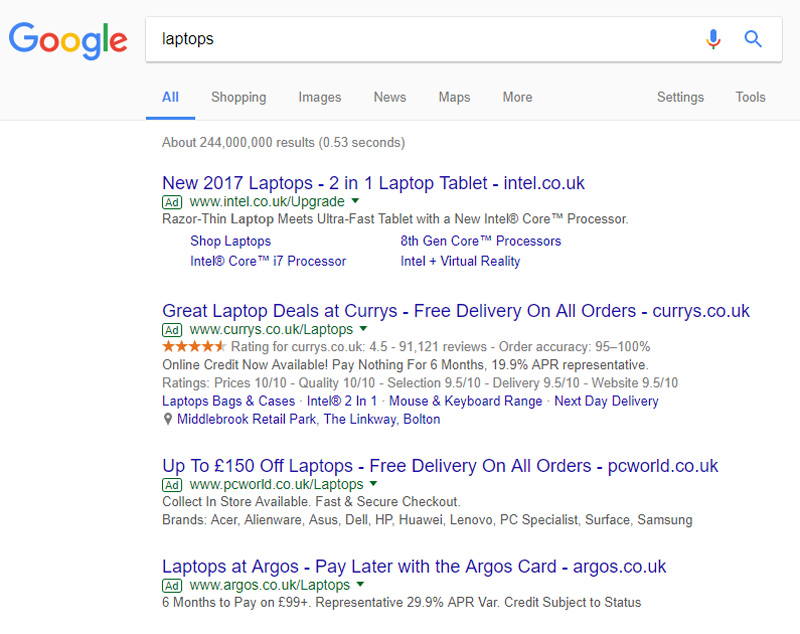Open the Settings menu

[x=680, y=97]
